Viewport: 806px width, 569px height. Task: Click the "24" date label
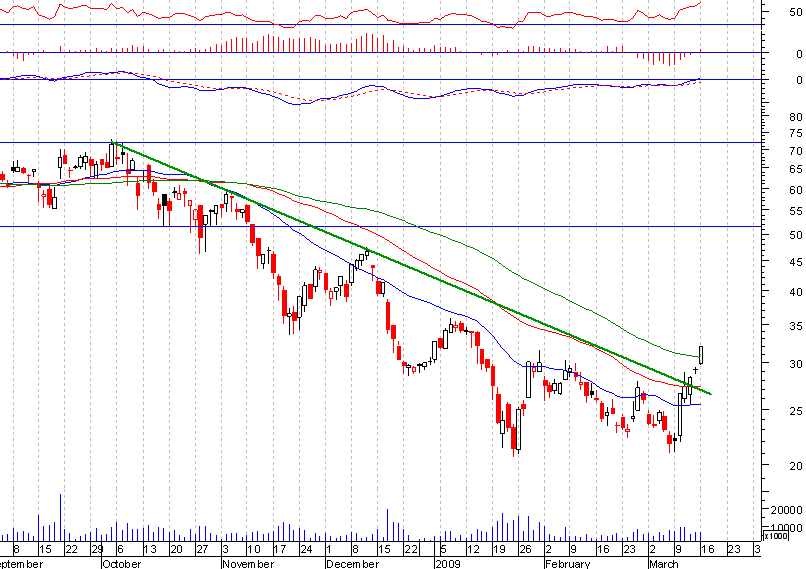[x=306, y=549]
